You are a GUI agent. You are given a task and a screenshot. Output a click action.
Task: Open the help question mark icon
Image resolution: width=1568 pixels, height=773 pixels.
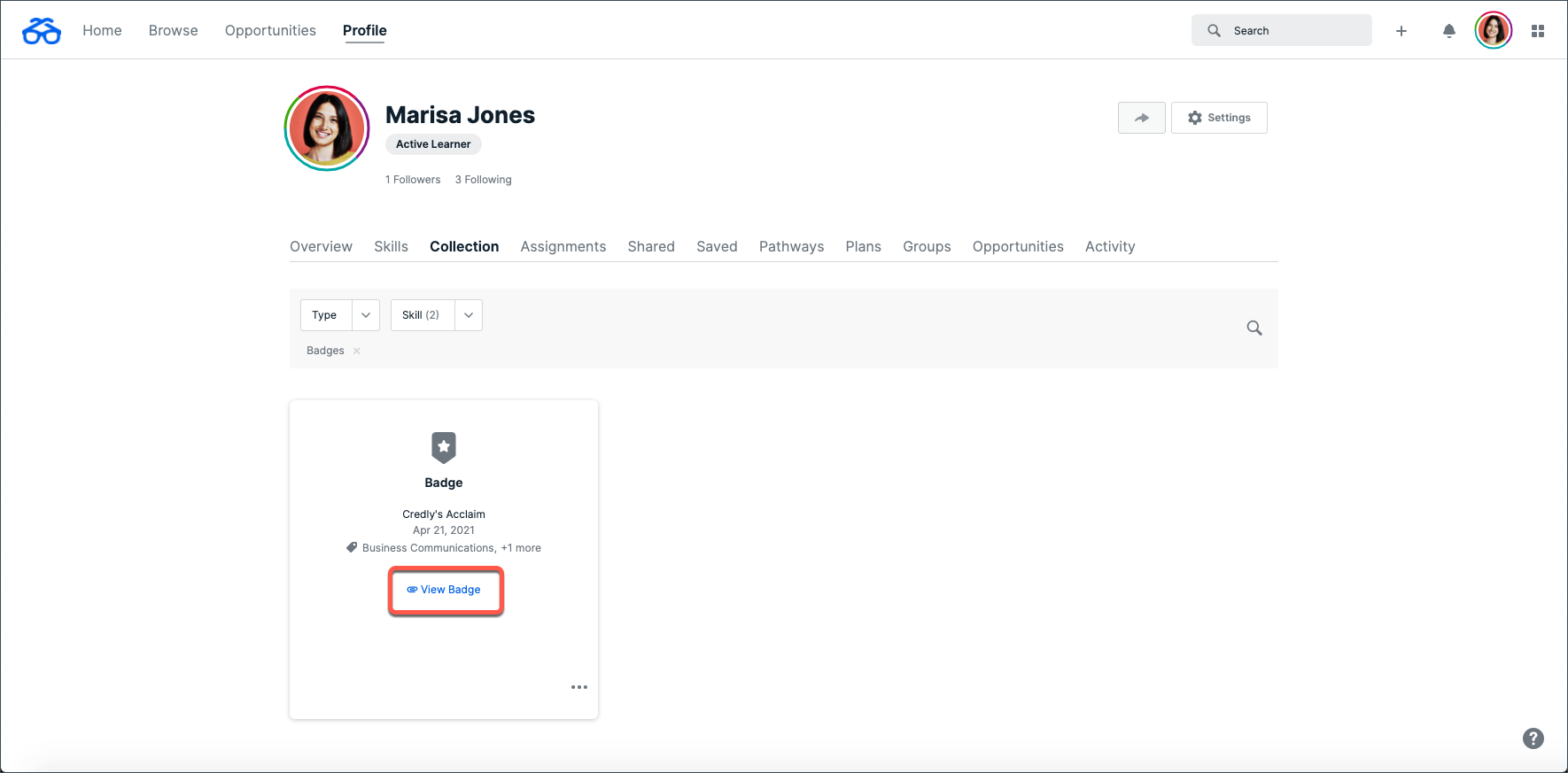pyautogui.click(x=1533, y=738)
